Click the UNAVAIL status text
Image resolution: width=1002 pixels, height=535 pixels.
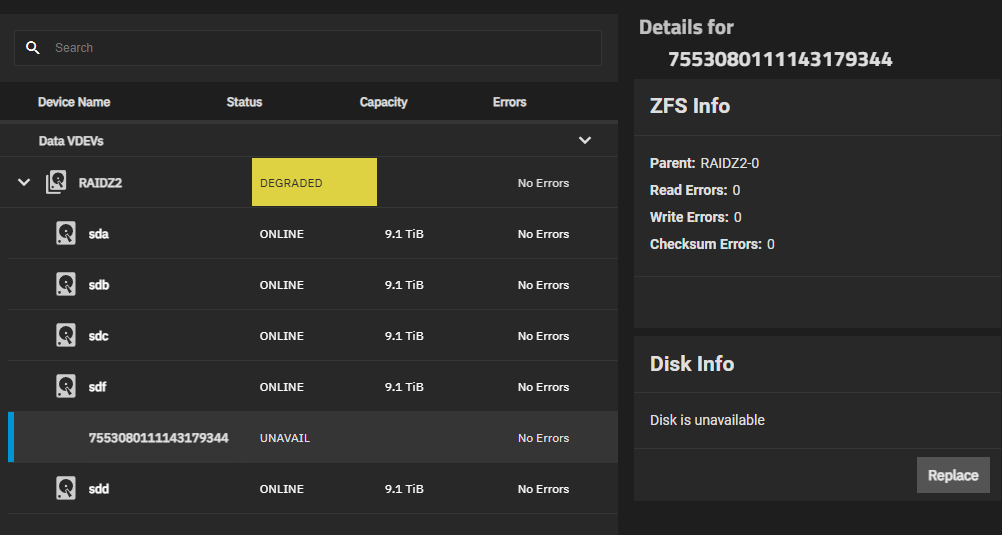(284, 438)
